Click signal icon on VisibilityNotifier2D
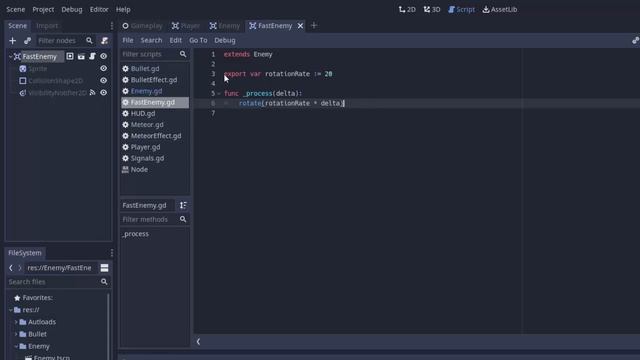The image size is (640, 360). pyautogui.click(x=93, y=93)
